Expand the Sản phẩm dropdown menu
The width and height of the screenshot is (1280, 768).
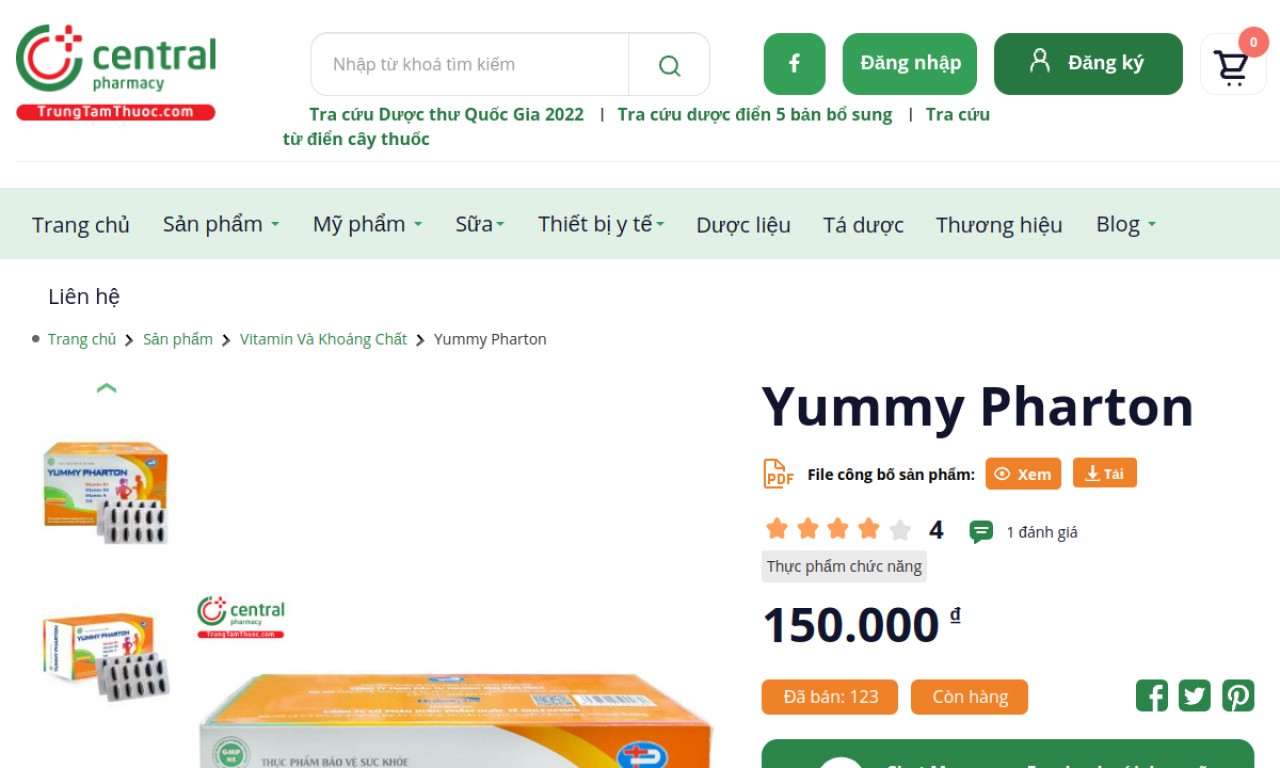(x=221, y=224)
